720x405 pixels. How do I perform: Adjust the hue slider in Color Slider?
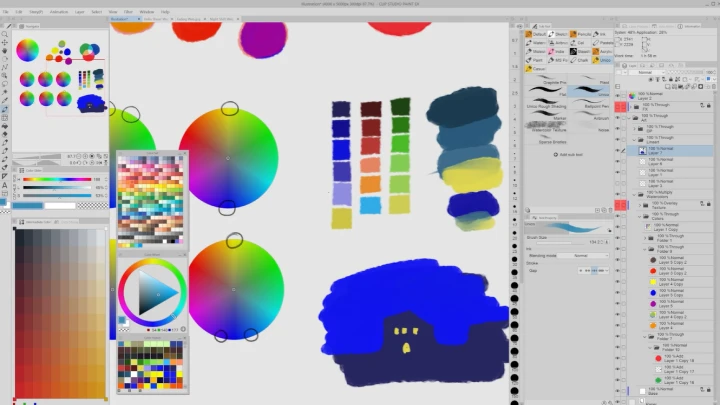click(x=56, y=180)
